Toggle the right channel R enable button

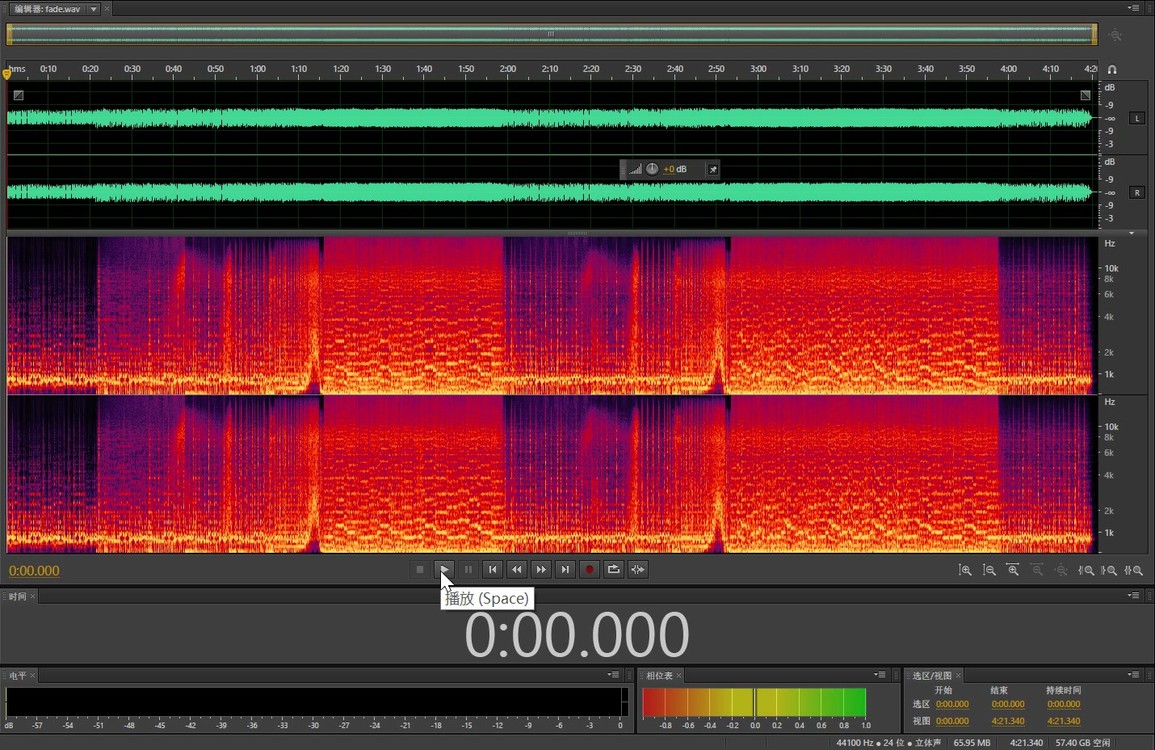coord(1137,192)
